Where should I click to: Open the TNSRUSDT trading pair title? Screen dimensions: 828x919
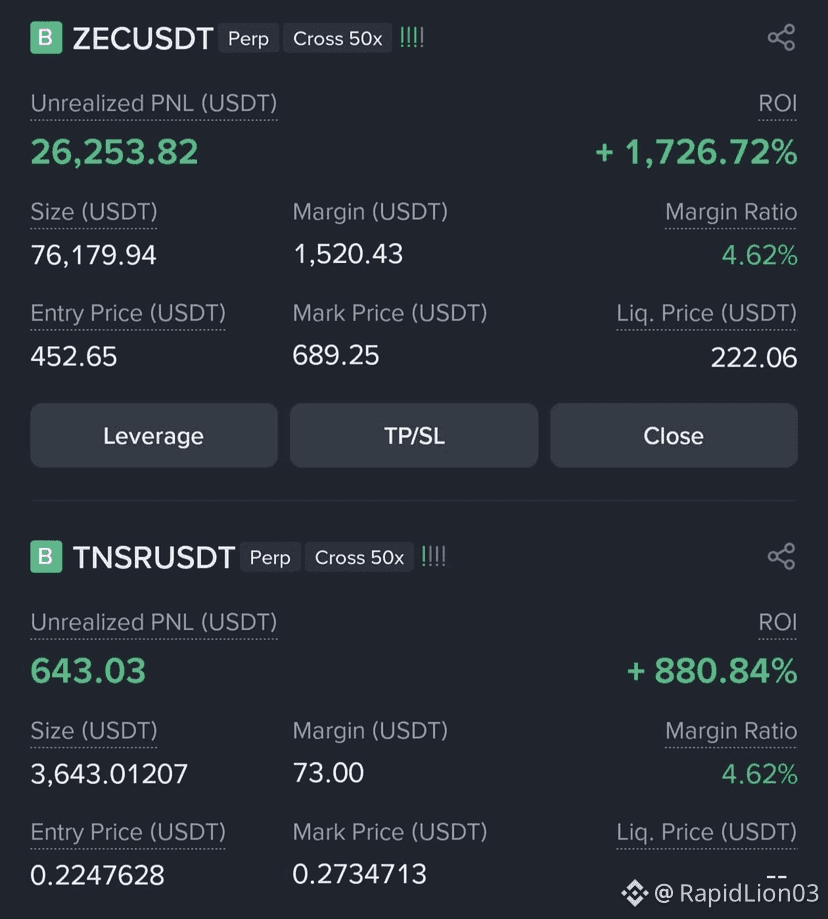(x=154, y=557)
